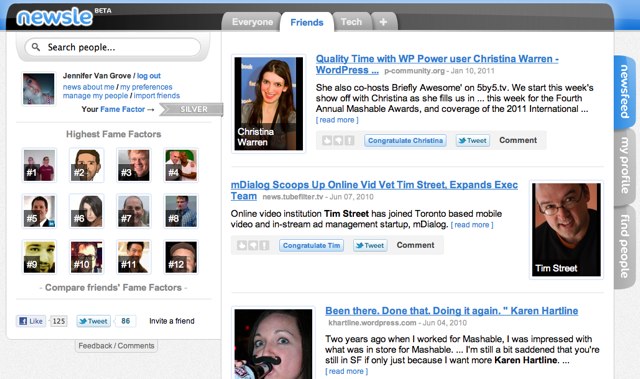Click the plus icon to add a tab
Screen dimensions: 640x379
[x=383, y=22]
